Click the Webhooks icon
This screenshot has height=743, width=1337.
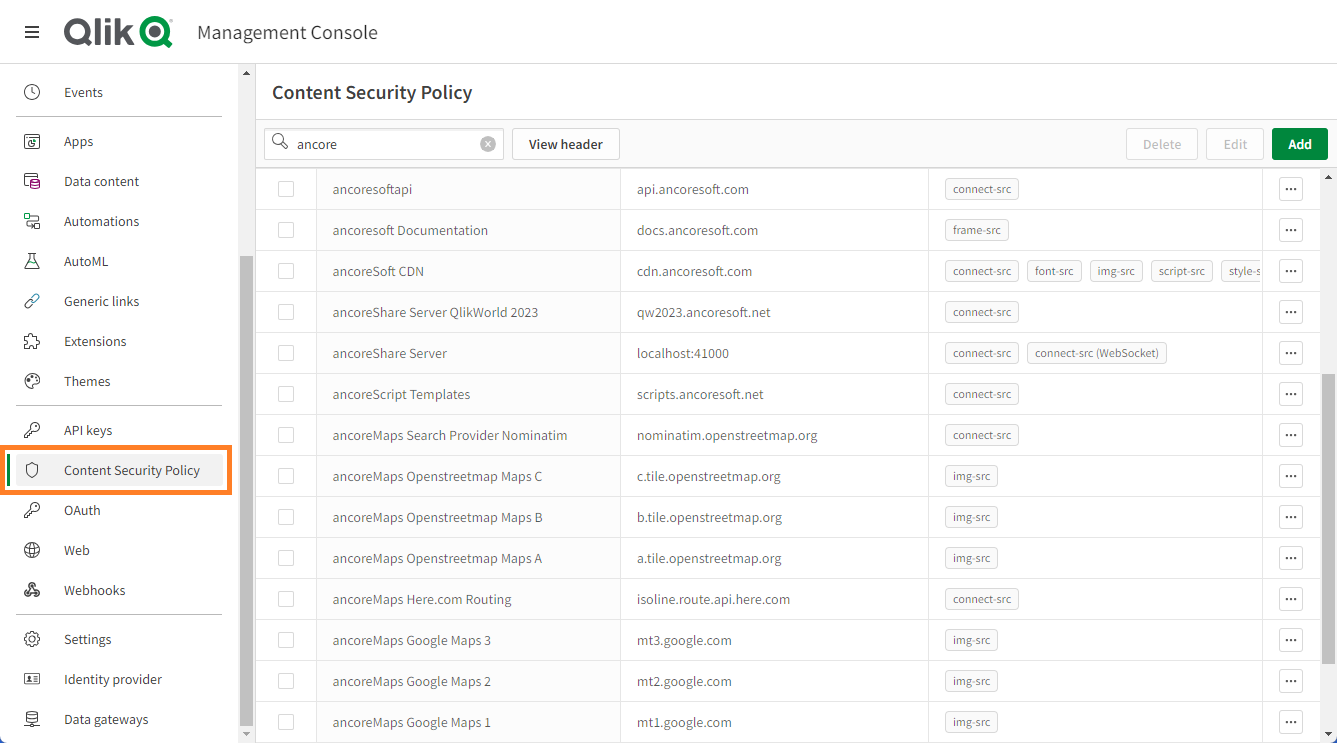point(32,590)
